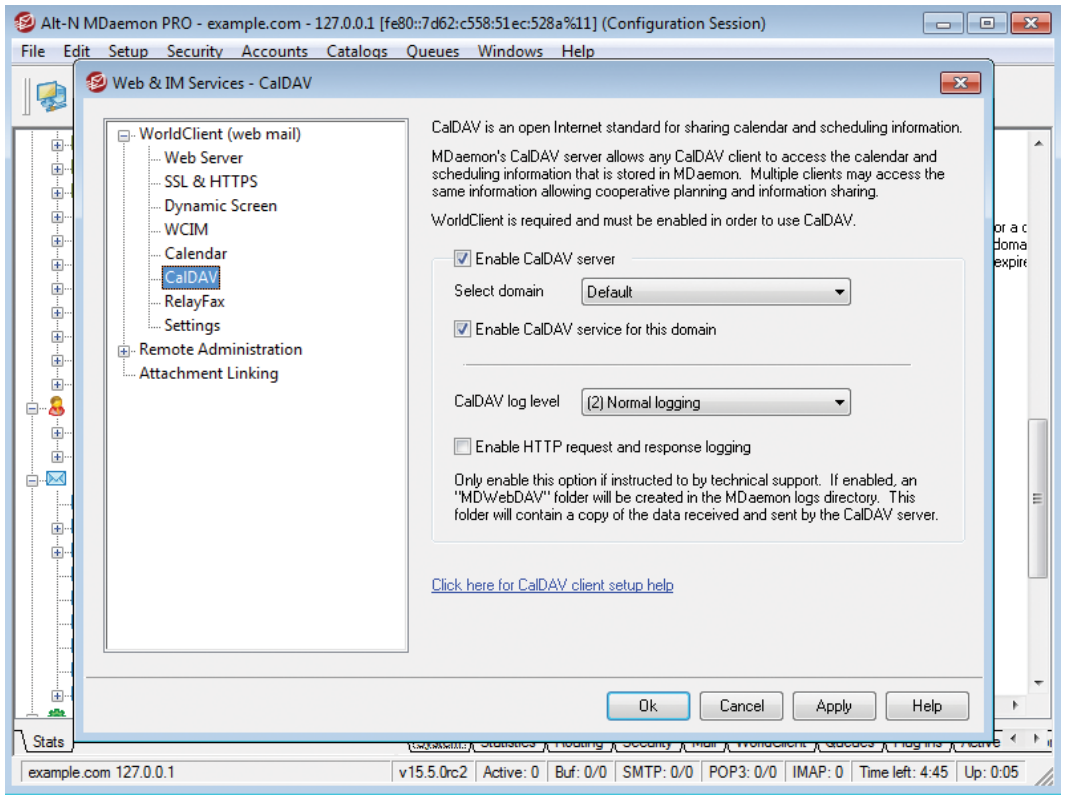Open the Select domain dropdown

coord(716,292)
